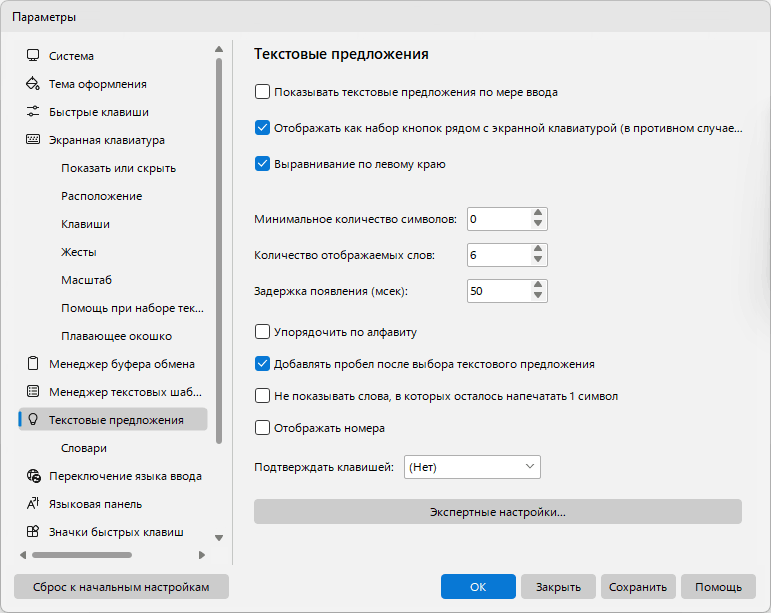Click sidebar scroll down arrow
This screenshot has width=771, height=613.
click(219, 538)
